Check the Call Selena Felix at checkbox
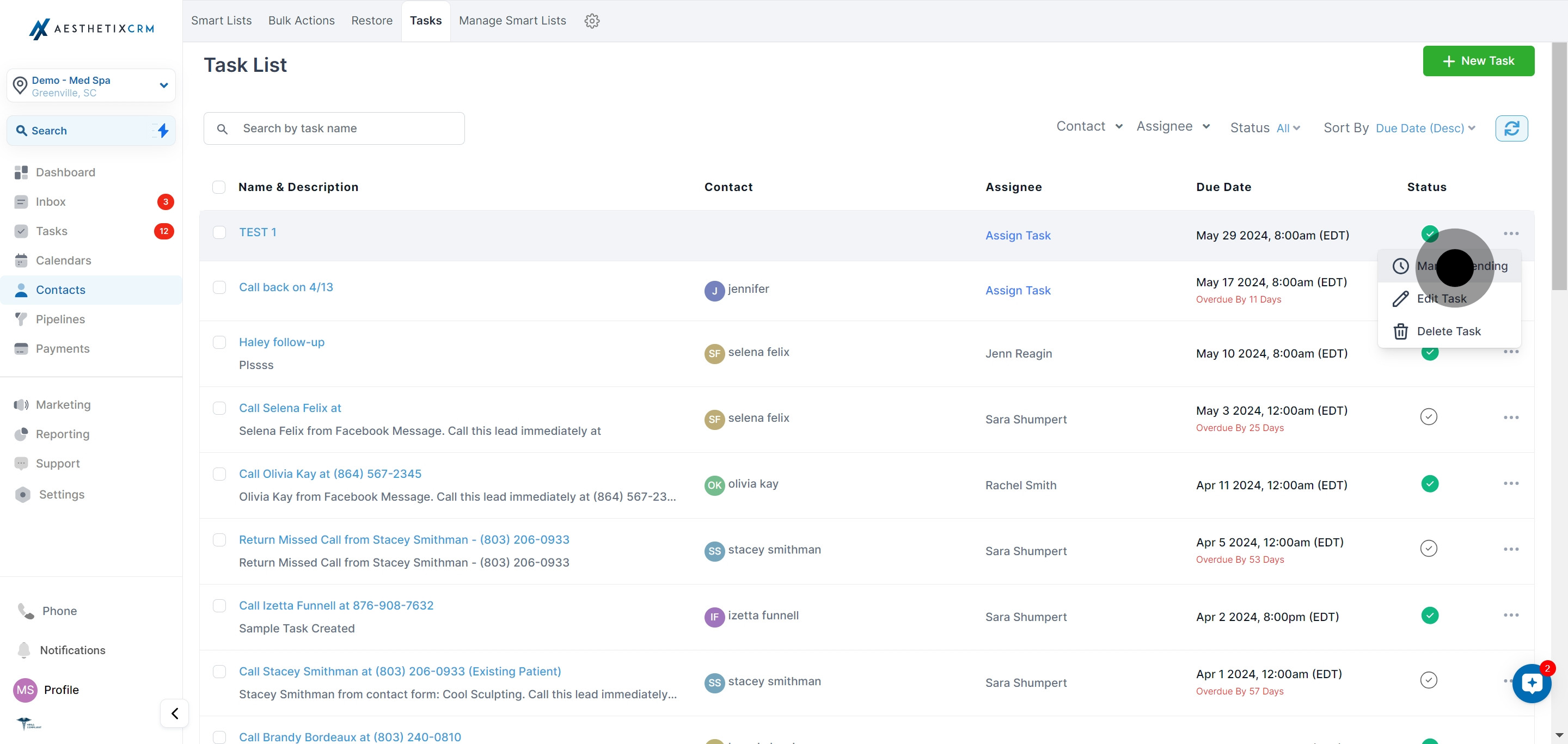 click(219, 408)
